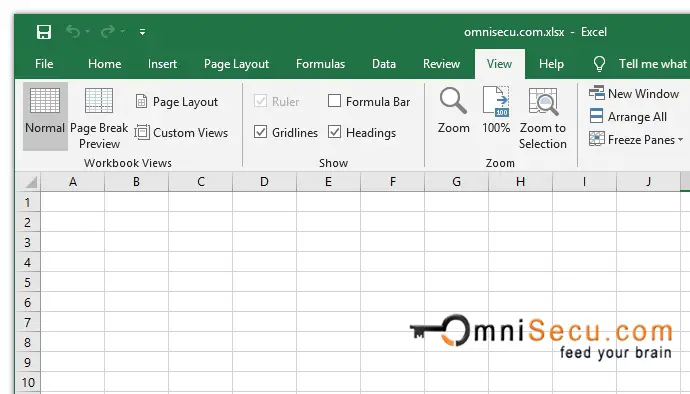The image size is (690, 394).
Task: Select column D header
Action: point(264,182)
